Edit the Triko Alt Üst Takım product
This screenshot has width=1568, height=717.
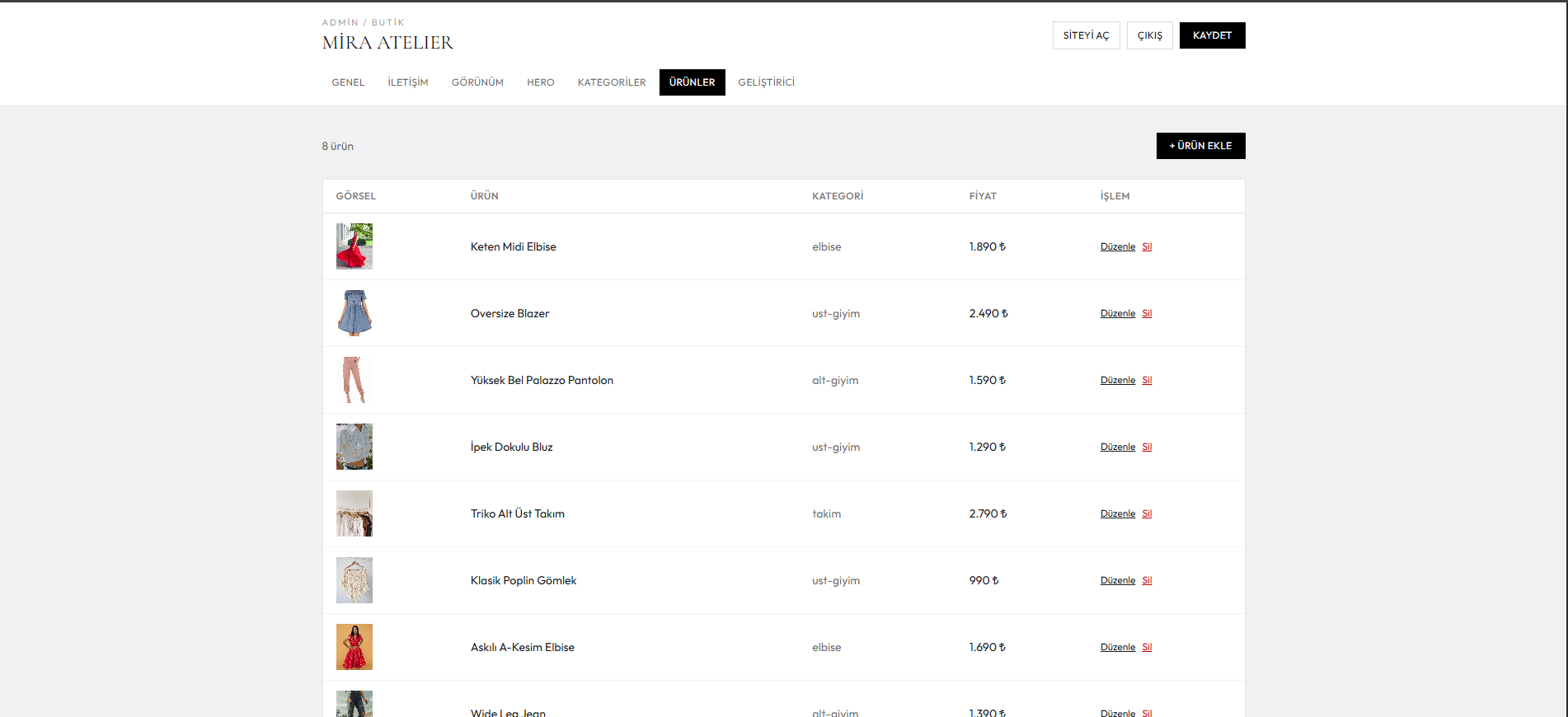(x=1118, y=513)
